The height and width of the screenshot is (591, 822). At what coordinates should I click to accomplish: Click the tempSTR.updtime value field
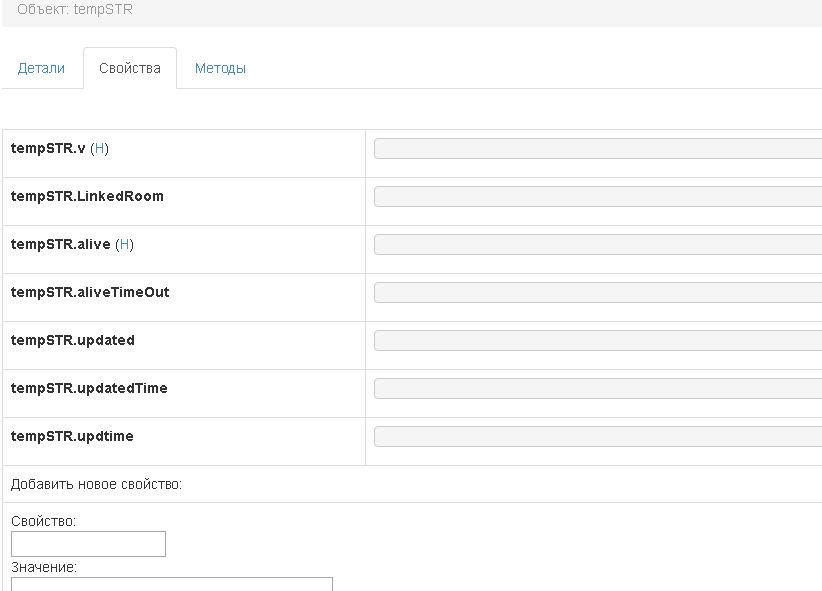click(597, 437)
